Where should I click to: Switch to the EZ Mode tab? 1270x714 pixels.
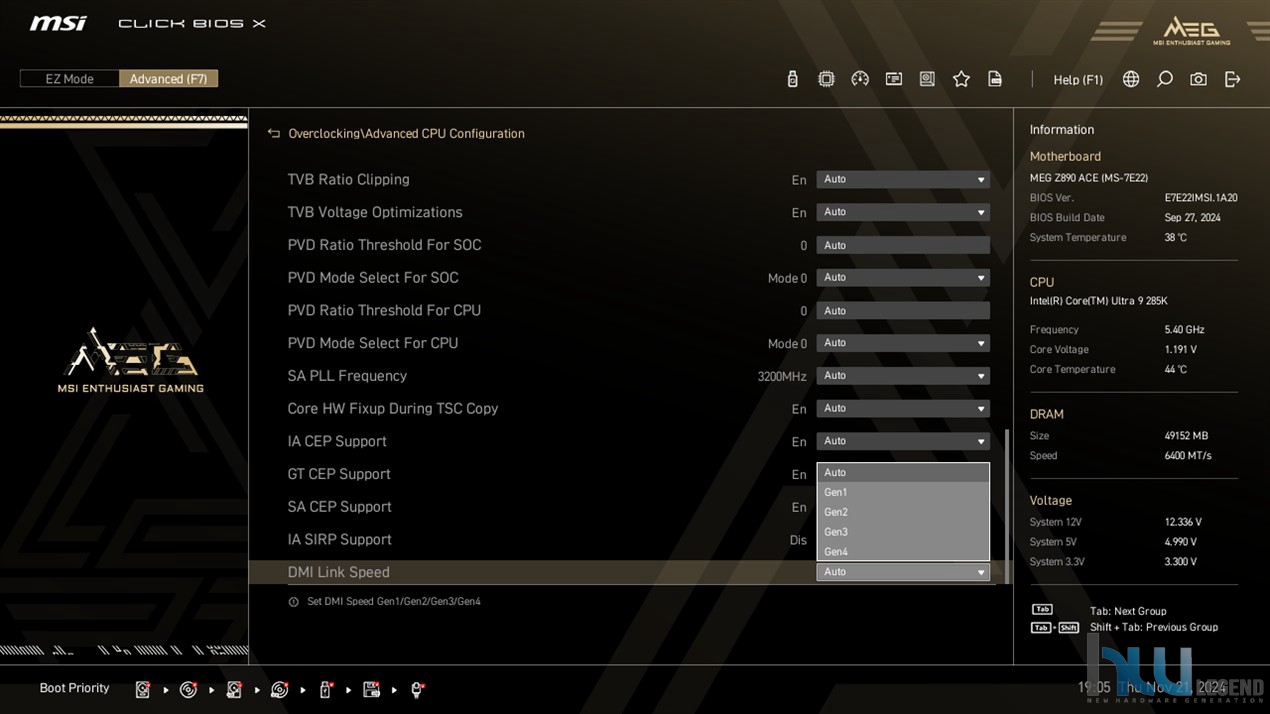69,79
